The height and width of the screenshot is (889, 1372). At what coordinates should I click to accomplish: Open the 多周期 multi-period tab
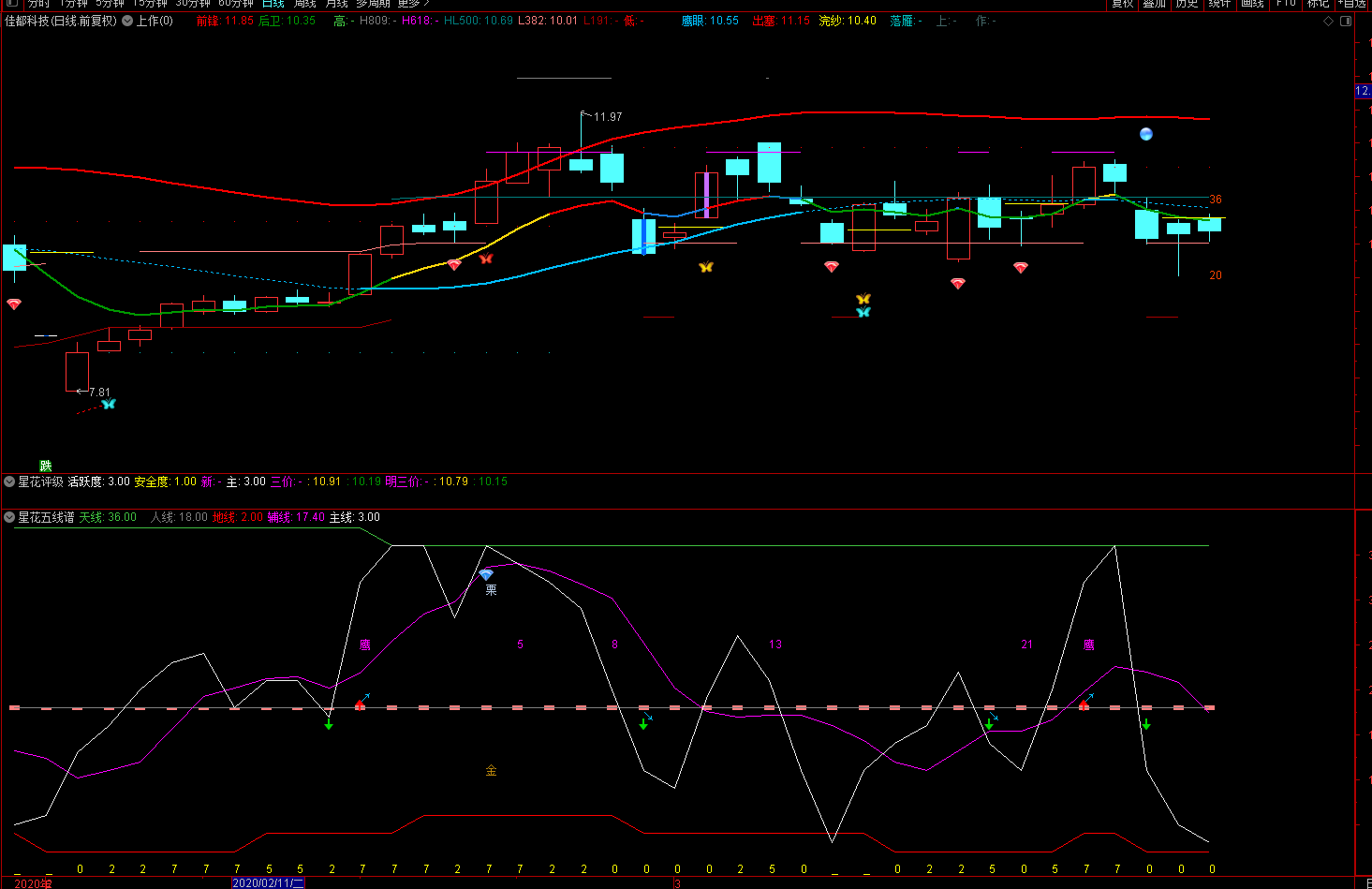click(x=373, y=4)
